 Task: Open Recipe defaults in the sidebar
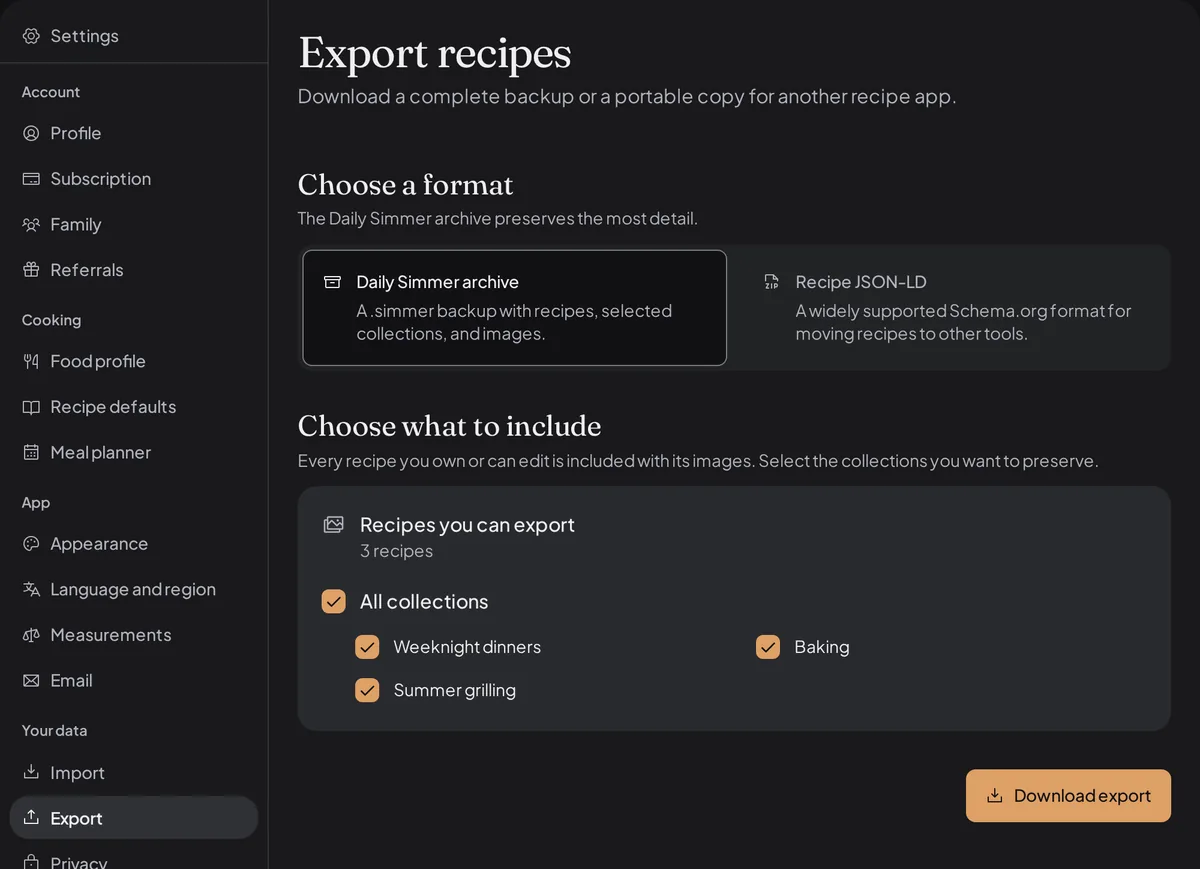coord(134,407)
